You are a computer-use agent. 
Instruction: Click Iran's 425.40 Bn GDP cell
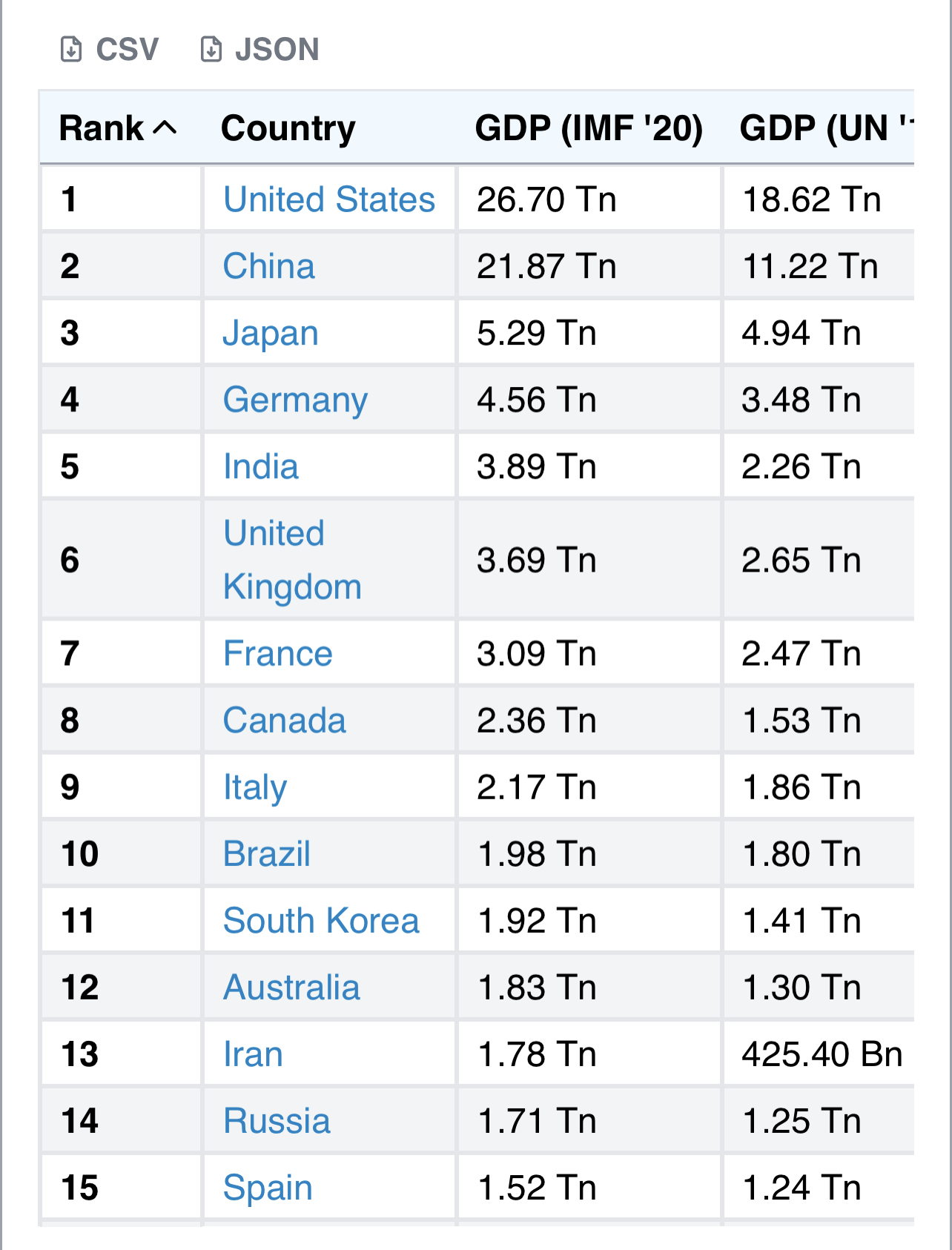[x=822, y=1054]
